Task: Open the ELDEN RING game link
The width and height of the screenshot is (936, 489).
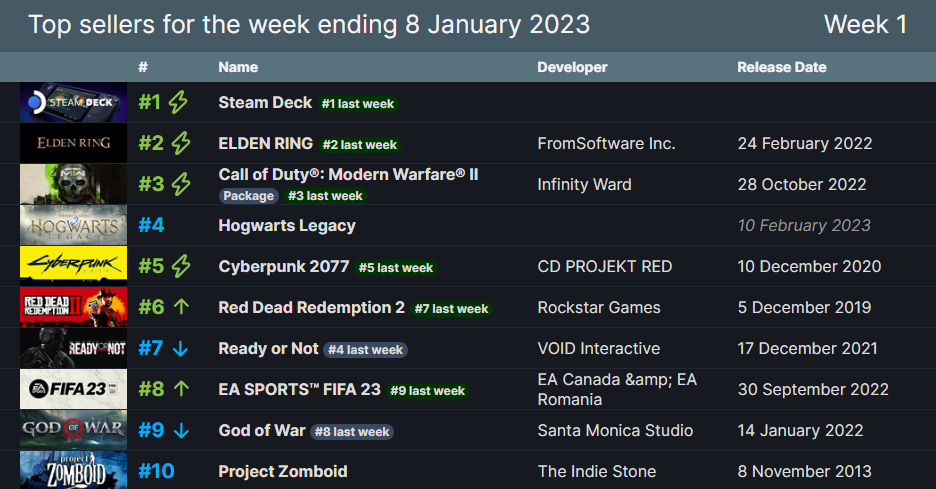Action: tap(265, 144)
